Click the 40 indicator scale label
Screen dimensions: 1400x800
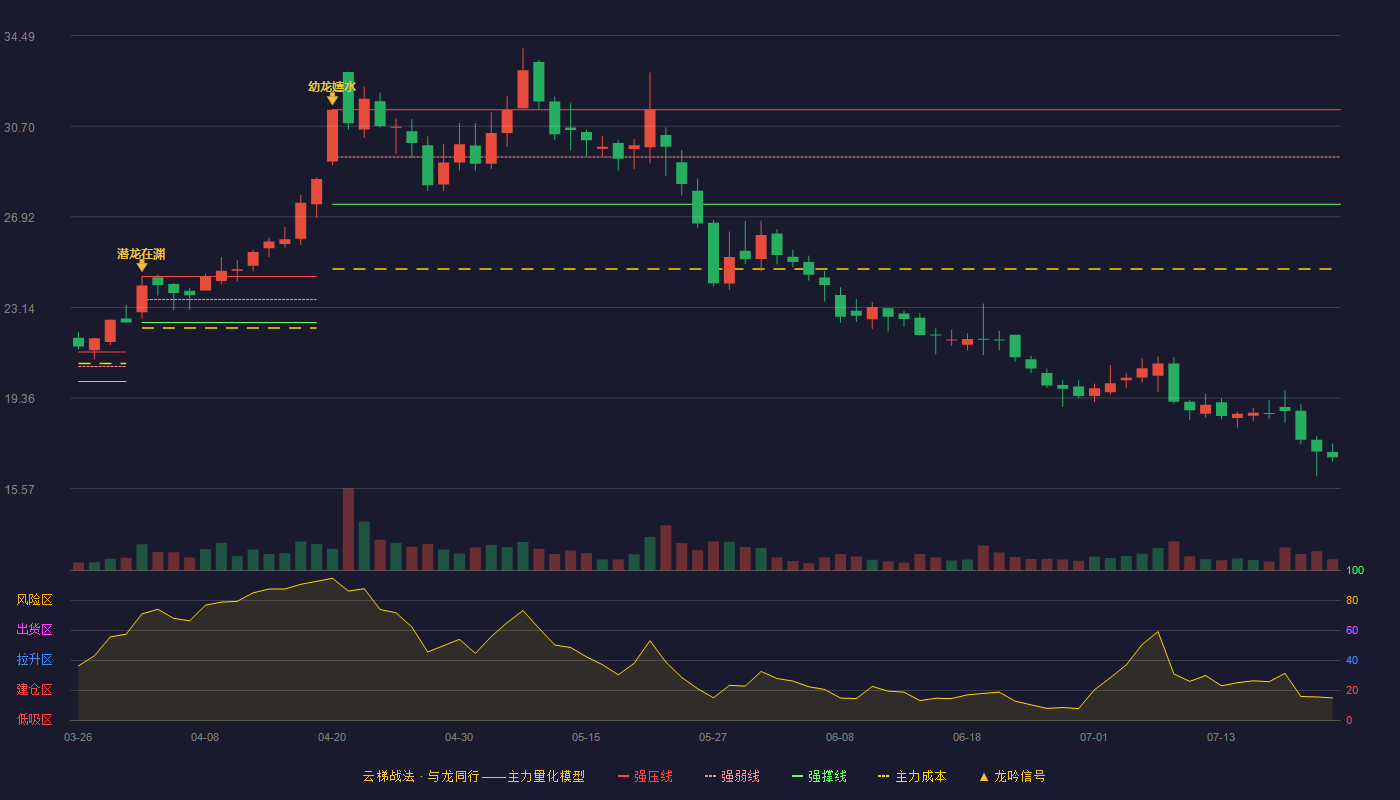click(1352, 661)
